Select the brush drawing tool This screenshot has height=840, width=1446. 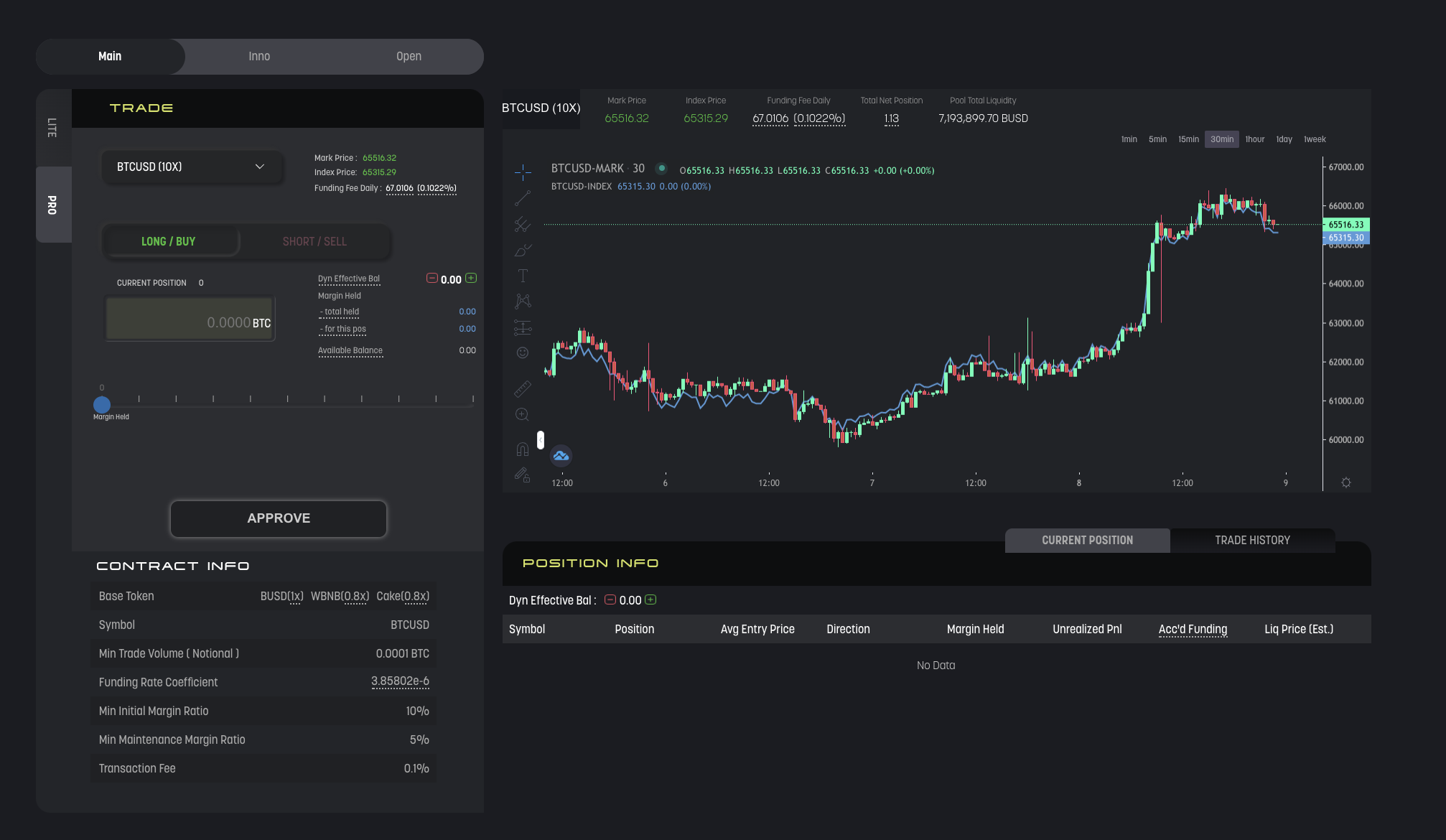(523, 251)
